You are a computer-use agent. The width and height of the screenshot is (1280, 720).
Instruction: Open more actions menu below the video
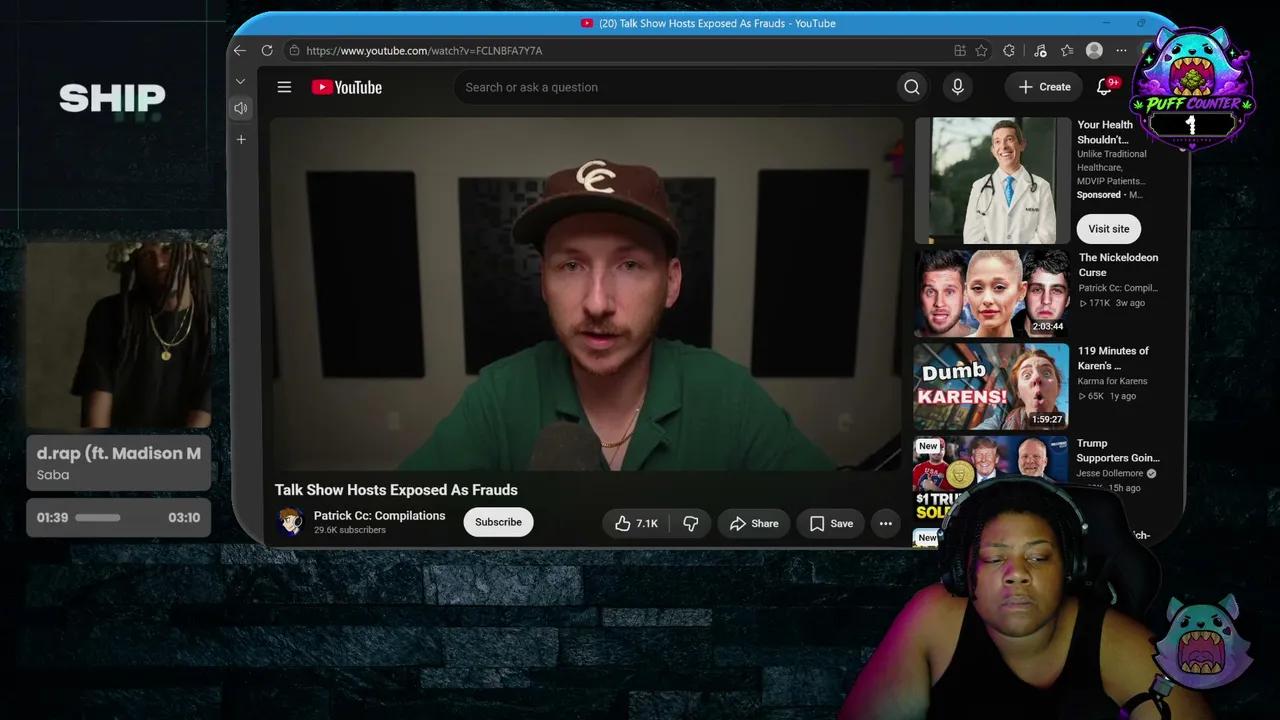[885, 523]
